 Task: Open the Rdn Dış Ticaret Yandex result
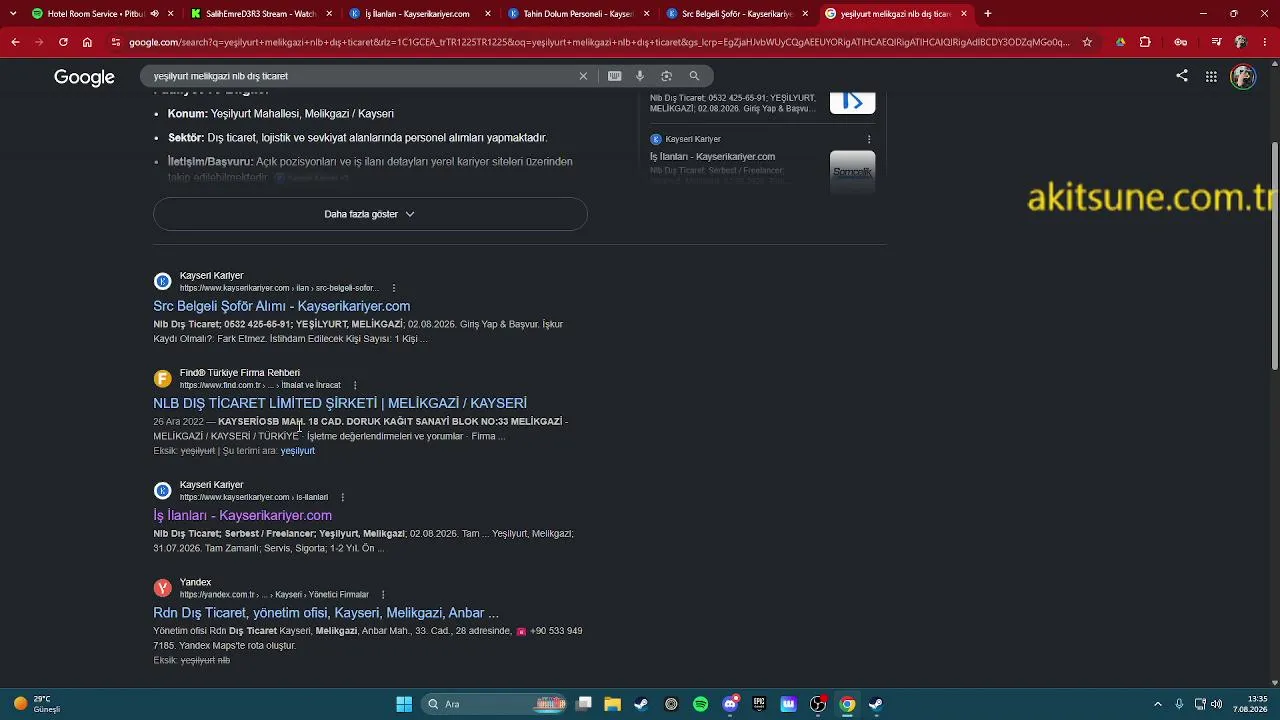coord(326,613)
